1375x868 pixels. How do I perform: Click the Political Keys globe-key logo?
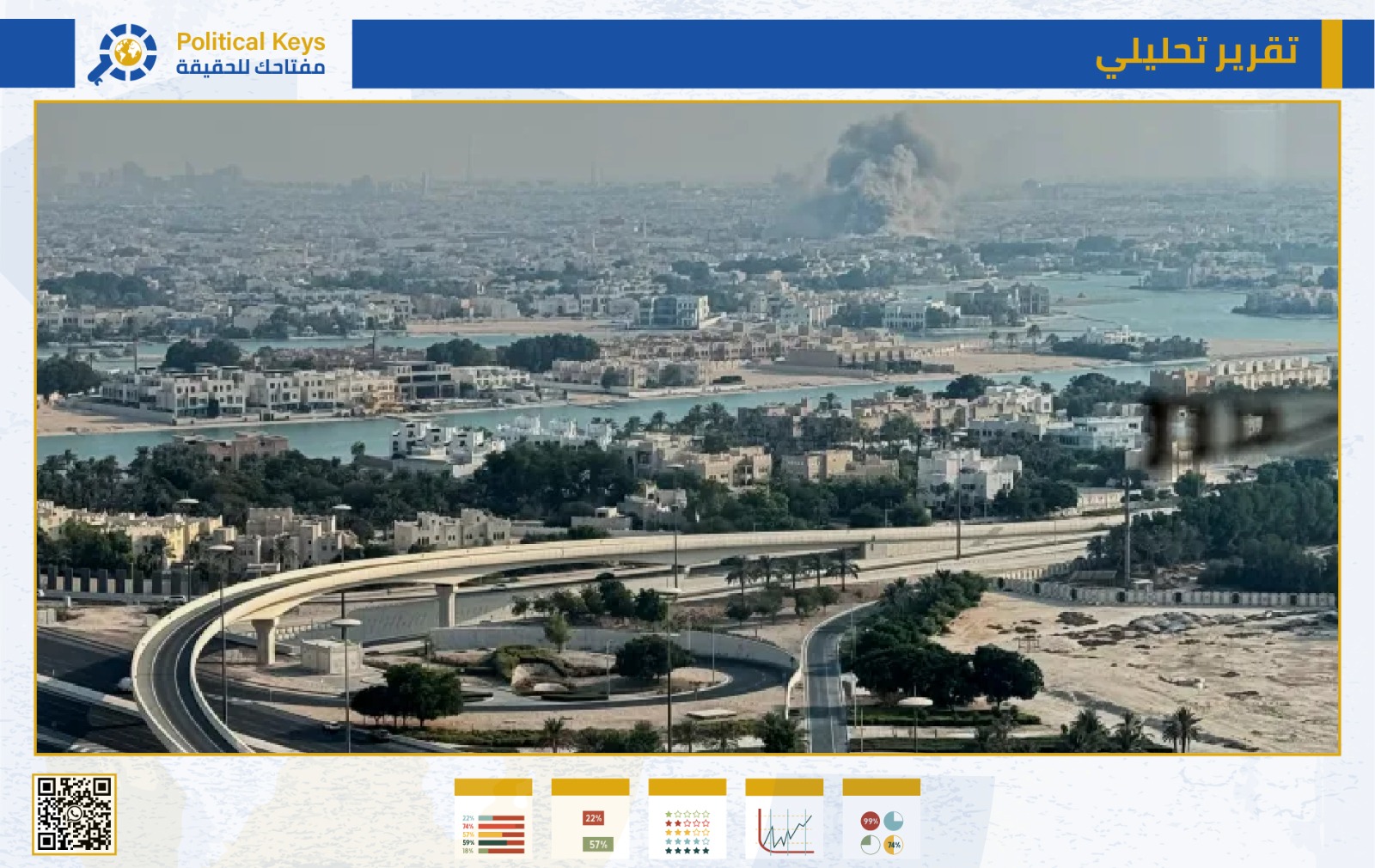123,53
